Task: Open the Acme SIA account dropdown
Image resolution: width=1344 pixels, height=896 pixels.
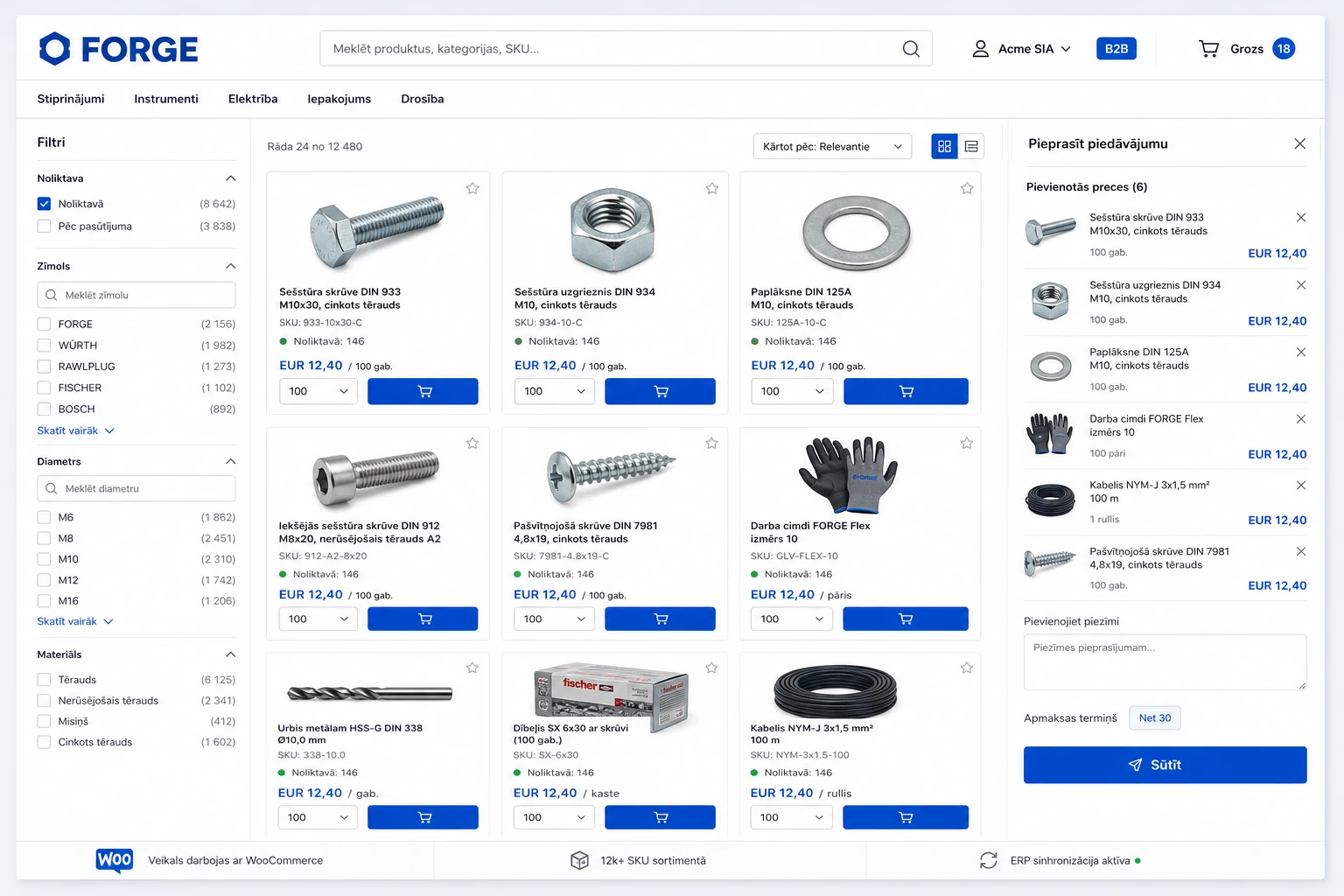Action: point(1021,49)
